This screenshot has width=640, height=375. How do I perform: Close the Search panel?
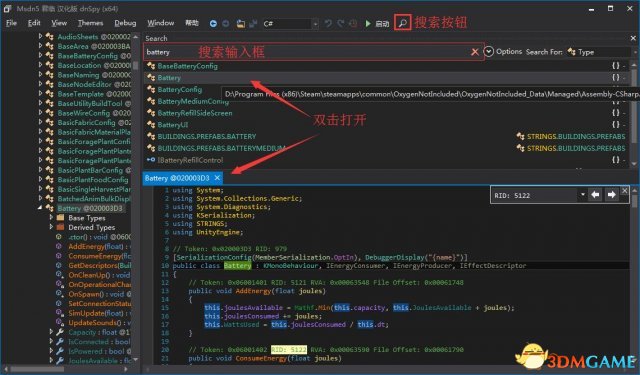(633, 38)
